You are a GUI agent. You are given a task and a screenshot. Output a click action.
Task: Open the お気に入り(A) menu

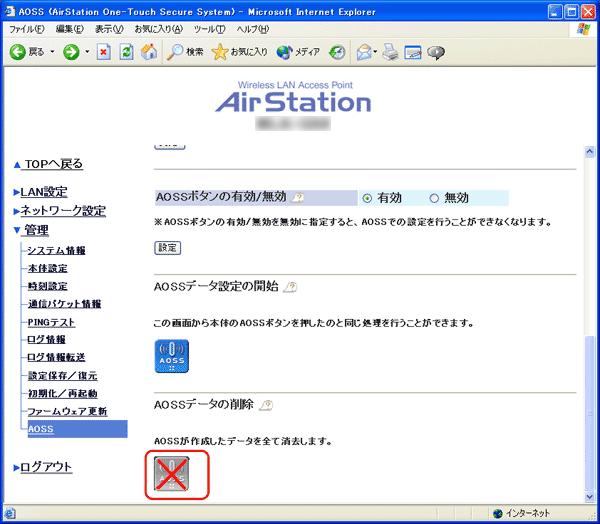158,29
